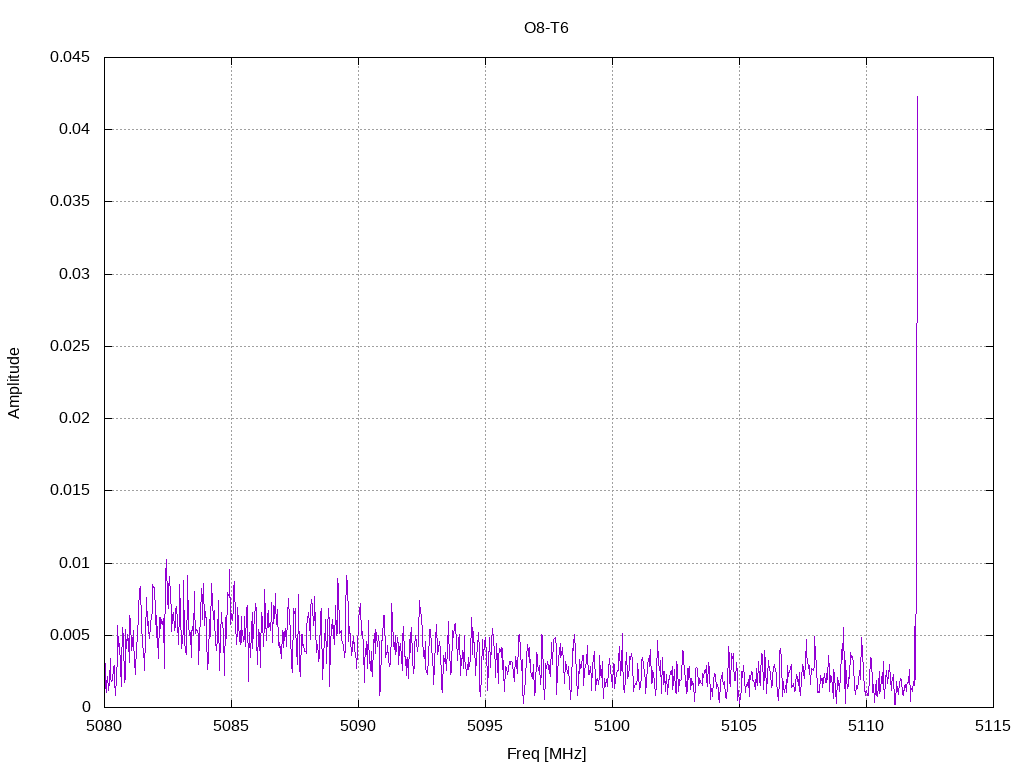Screen dimensions: 1024x768
Task: Click the 0.015 amplitude tick label
Action: pos(70,490)
